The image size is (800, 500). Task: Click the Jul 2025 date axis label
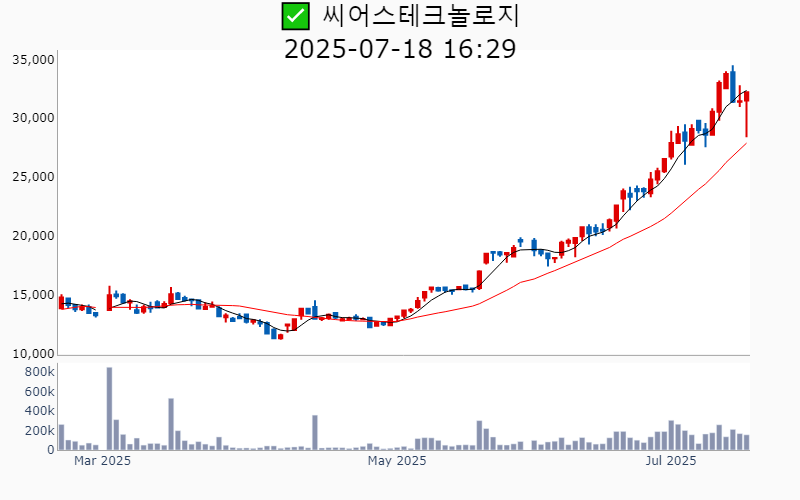click(670, 461)
